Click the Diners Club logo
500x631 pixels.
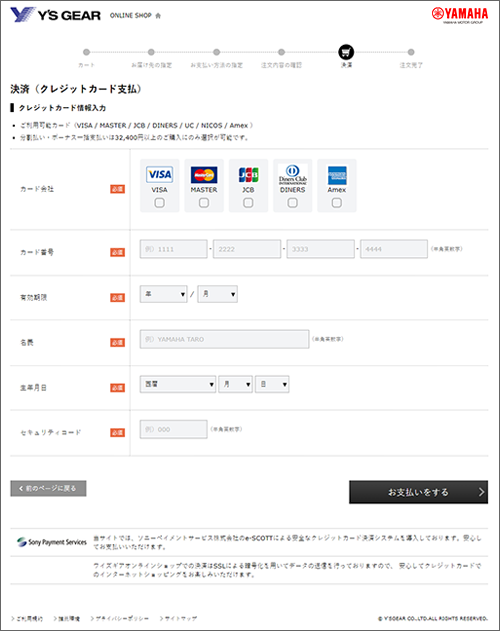pyautogui.click(x=293, y=174)
